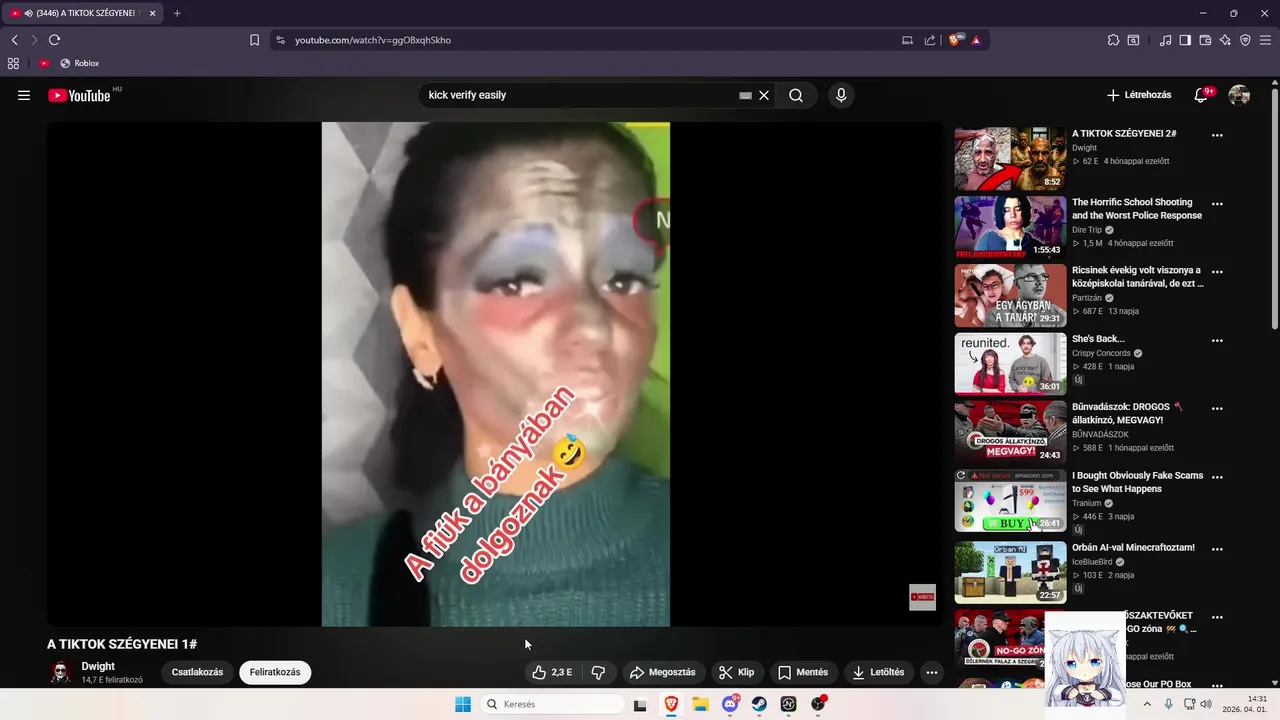The image size is (1280, 720).
Task: Select the 'A TIKTOK SZÉGYENEI' browser tab
Action: coord(81,13)
